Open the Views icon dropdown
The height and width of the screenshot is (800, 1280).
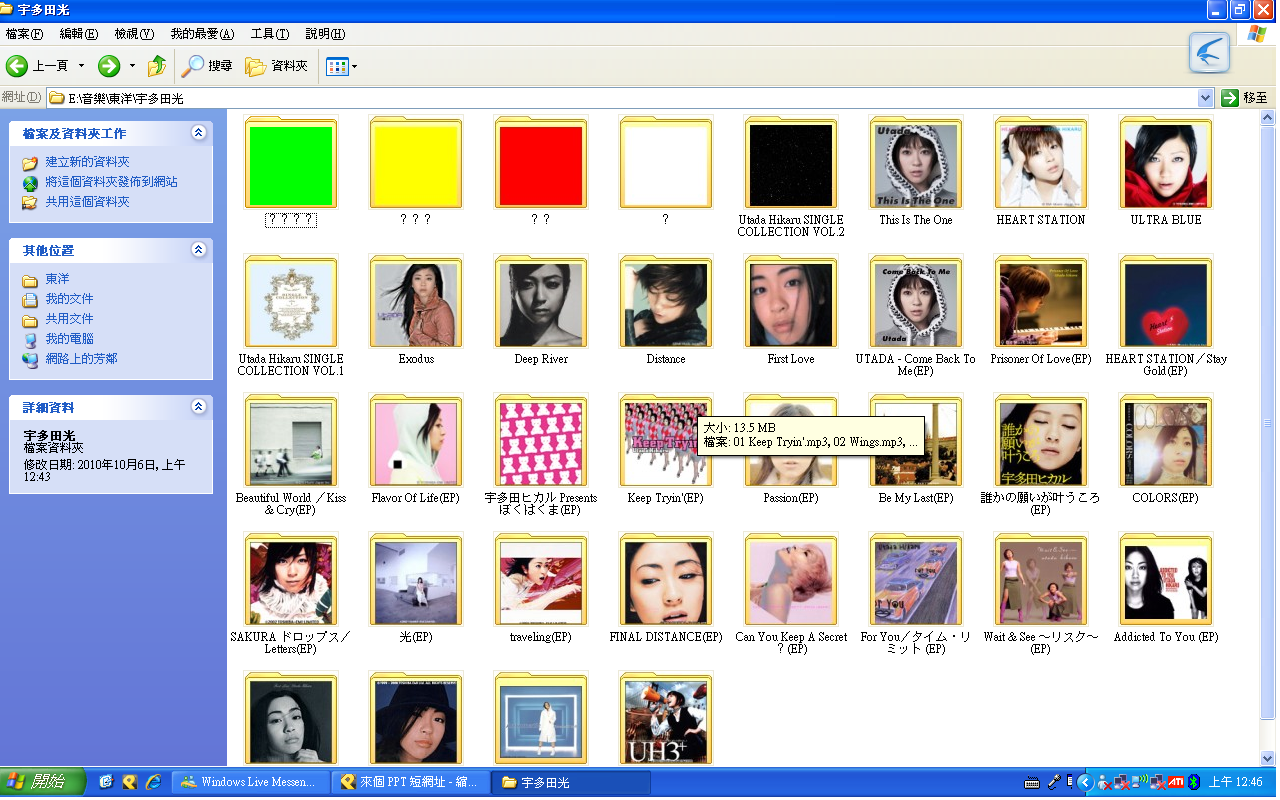click(x=341, y=66)
